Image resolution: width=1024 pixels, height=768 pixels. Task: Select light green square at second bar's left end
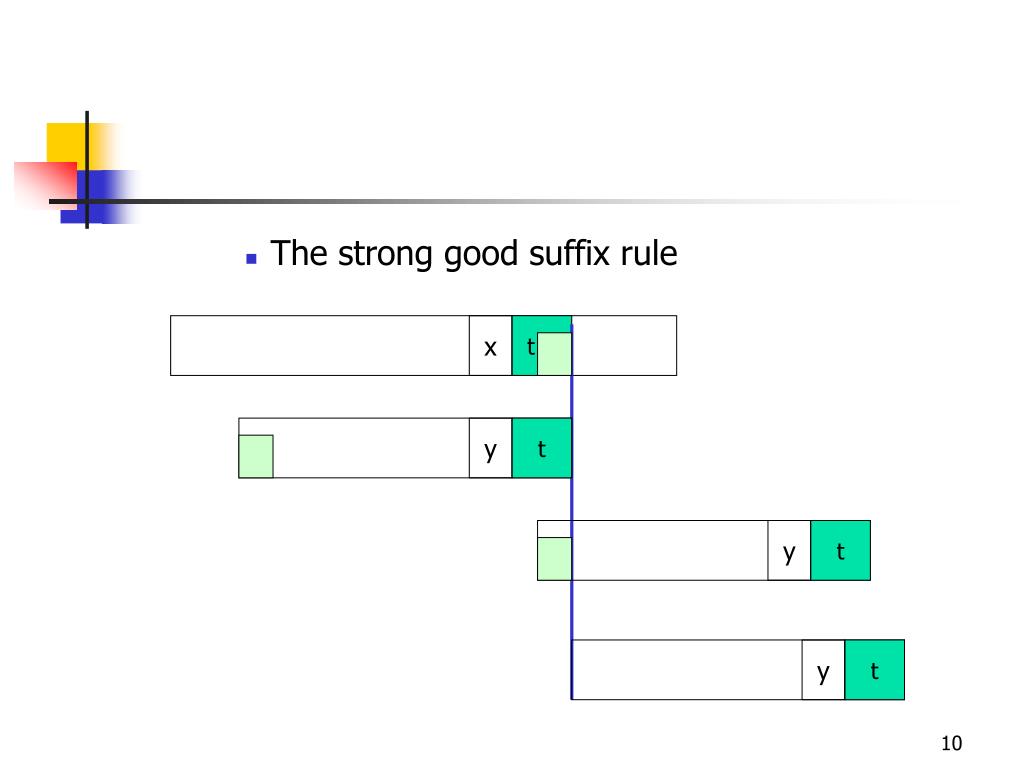pos(256,456)
